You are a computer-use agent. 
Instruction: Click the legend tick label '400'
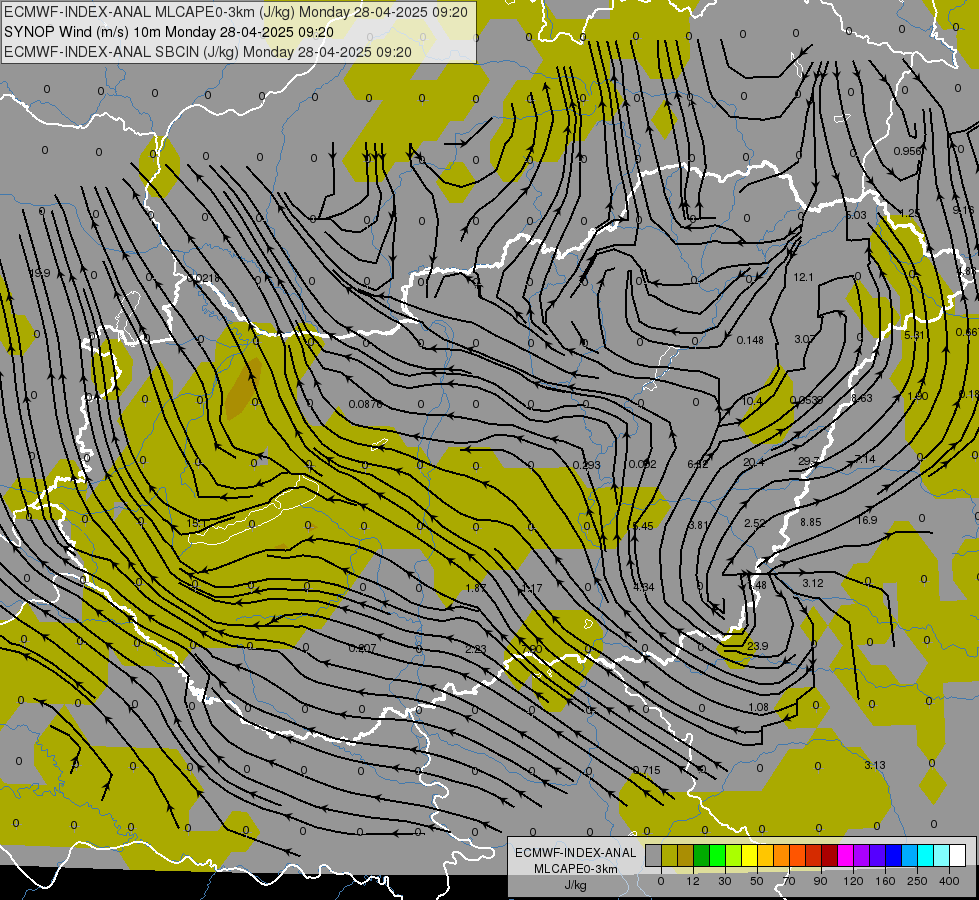tap(949, 881)
